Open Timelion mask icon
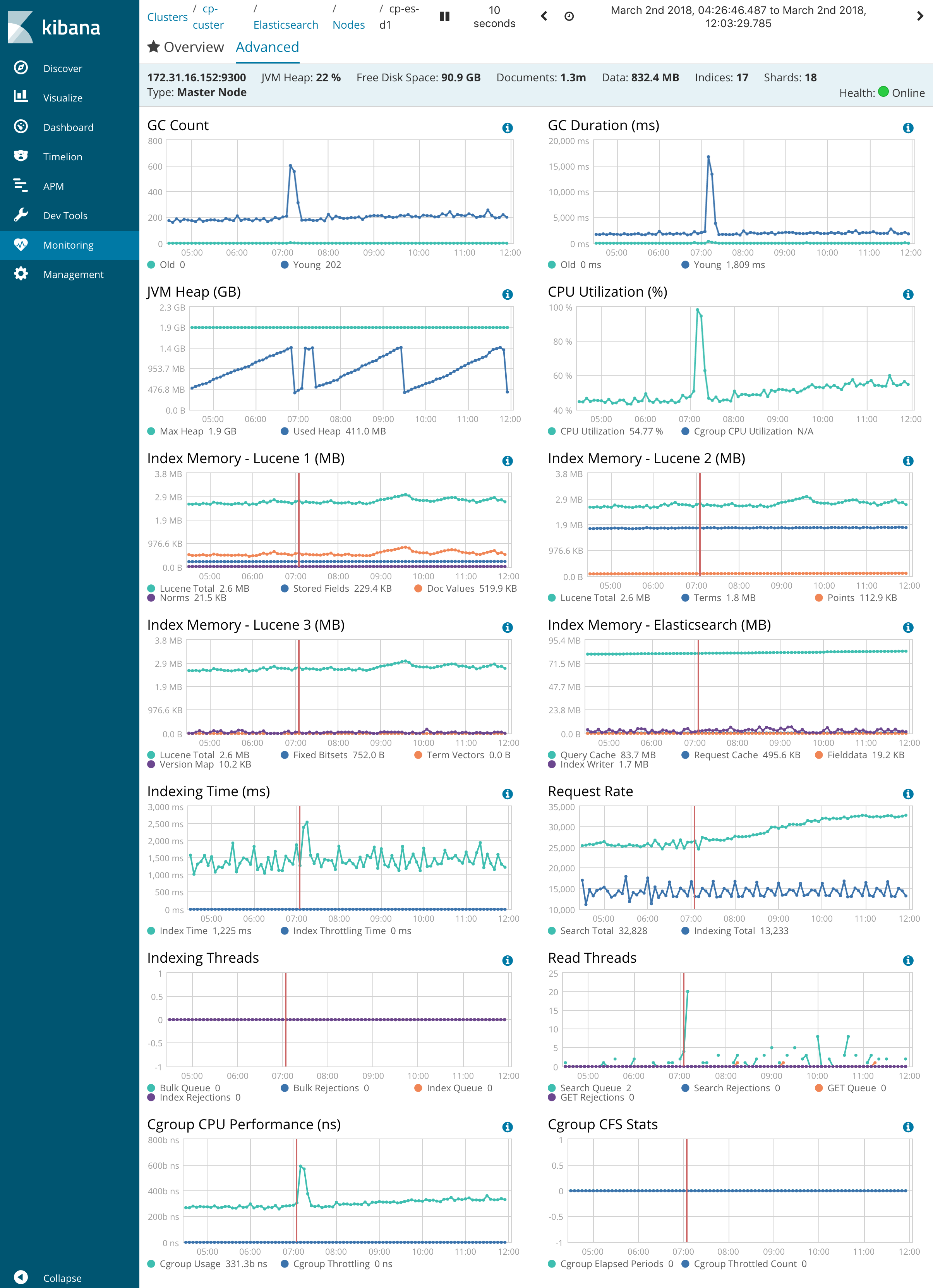 [x=21, y=156]
